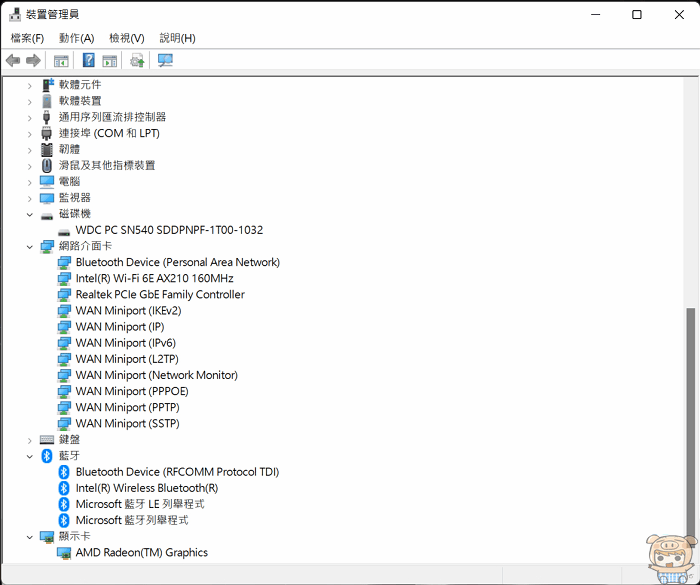Toggle the console tree pane toolbar icon
Image resolution: width=700 pixels, height=585 pixels.
click(x=61, y=61)
